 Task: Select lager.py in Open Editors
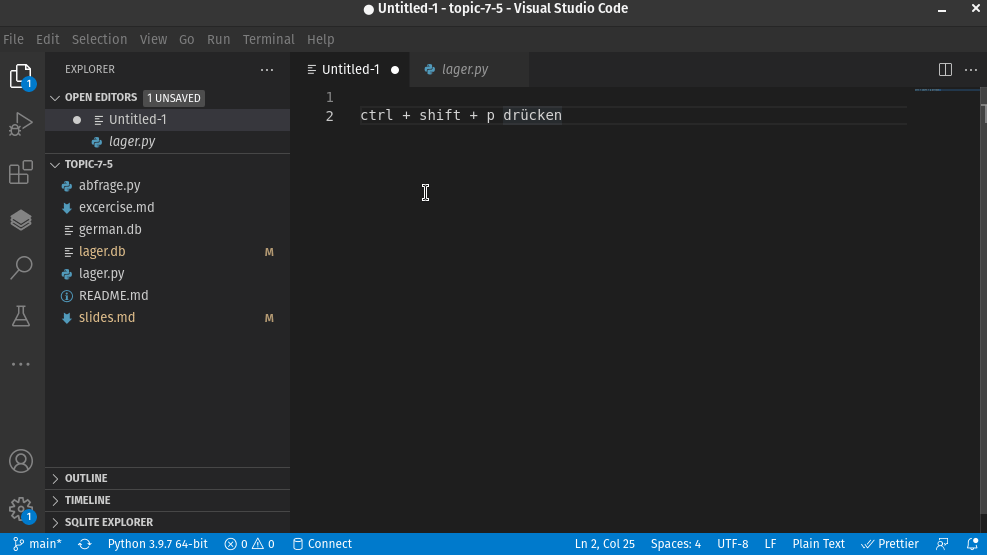[x=167, y=142]
